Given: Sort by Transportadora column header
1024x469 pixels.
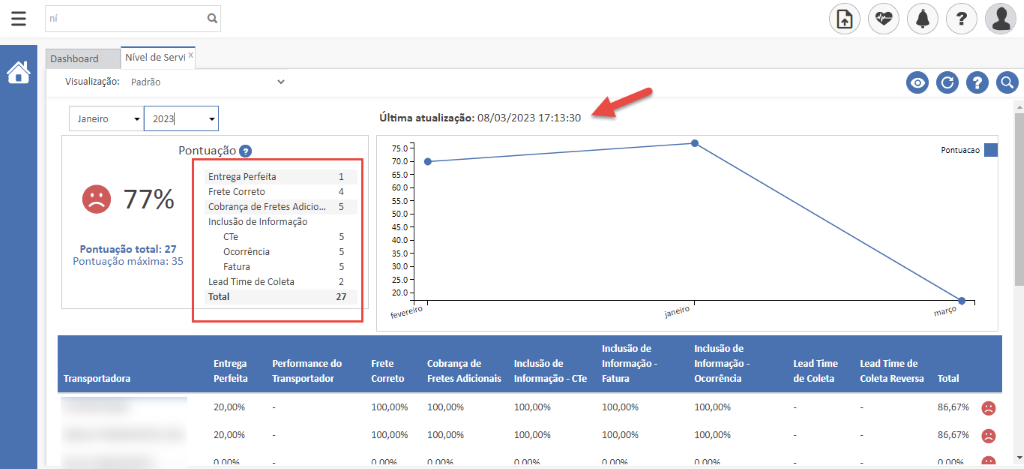Looking at the screenshot, I should 98,379.
